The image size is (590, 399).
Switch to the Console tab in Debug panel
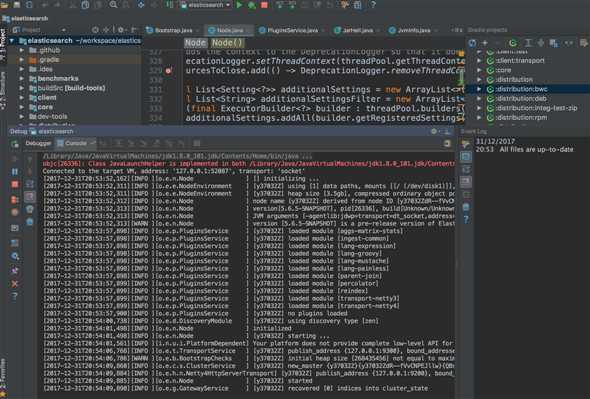(x=75, y=143)
